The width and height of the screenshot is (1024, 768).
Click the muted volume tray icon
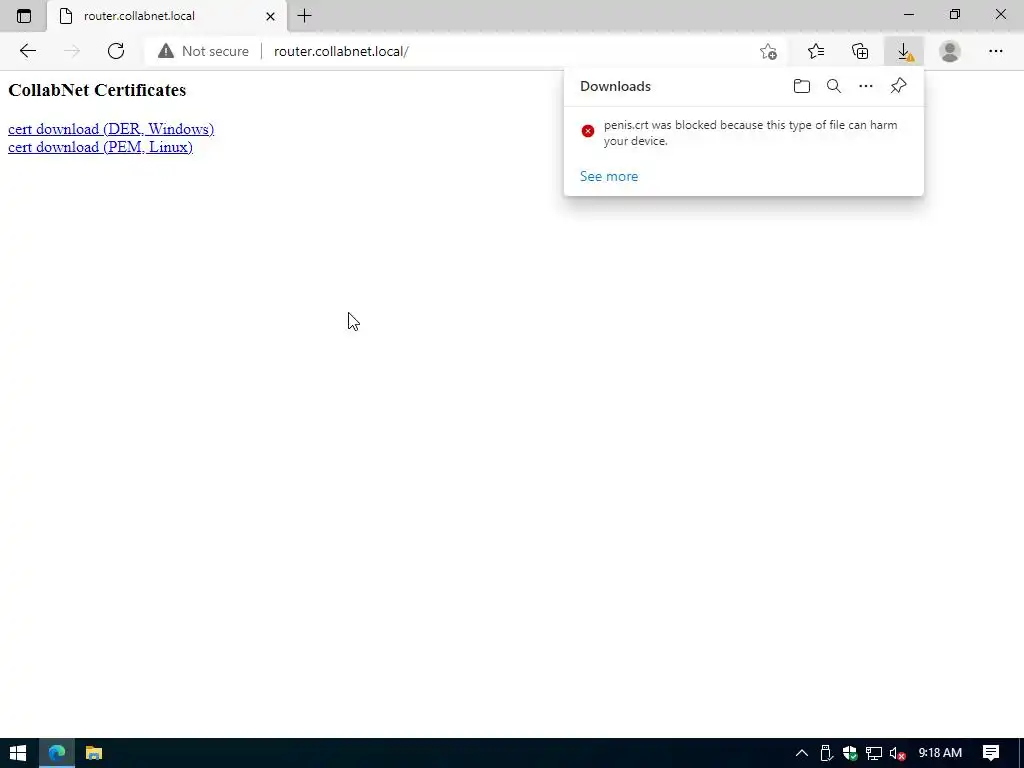[897, 753]
